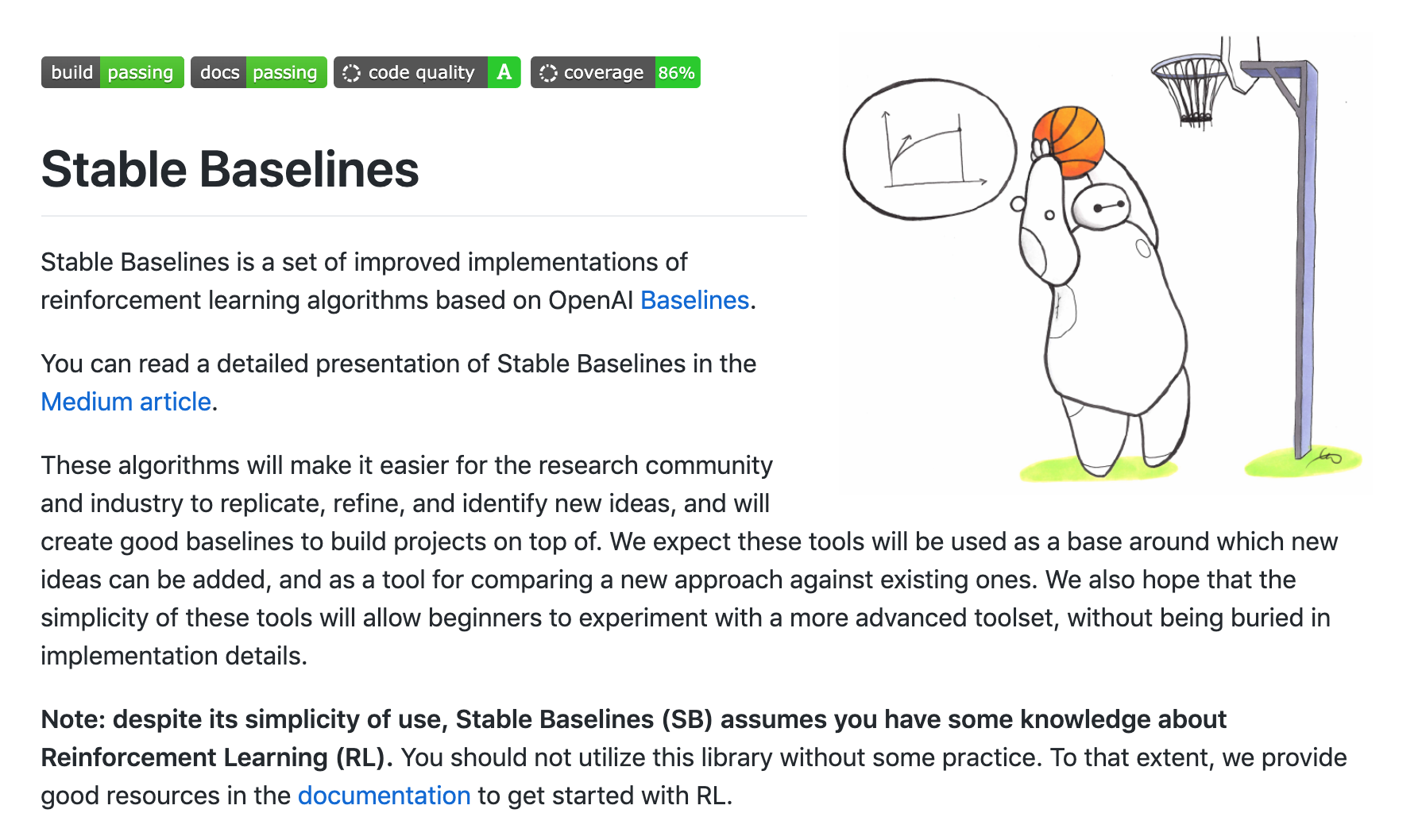Click the Codacy logo in coverage badge

548,73
